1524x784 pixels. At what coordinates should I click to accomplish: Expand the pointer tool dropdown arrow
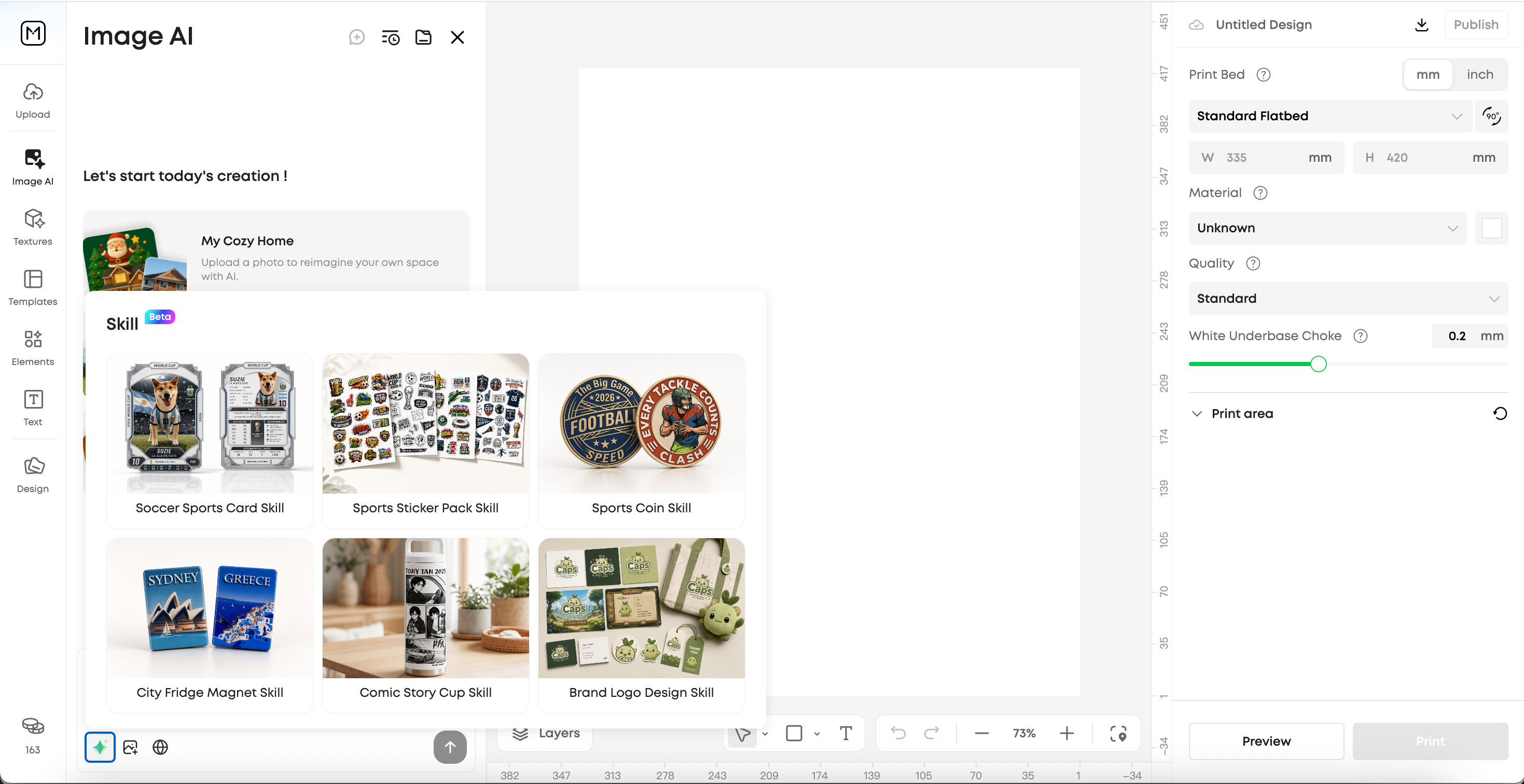click(x=765, y=734)
